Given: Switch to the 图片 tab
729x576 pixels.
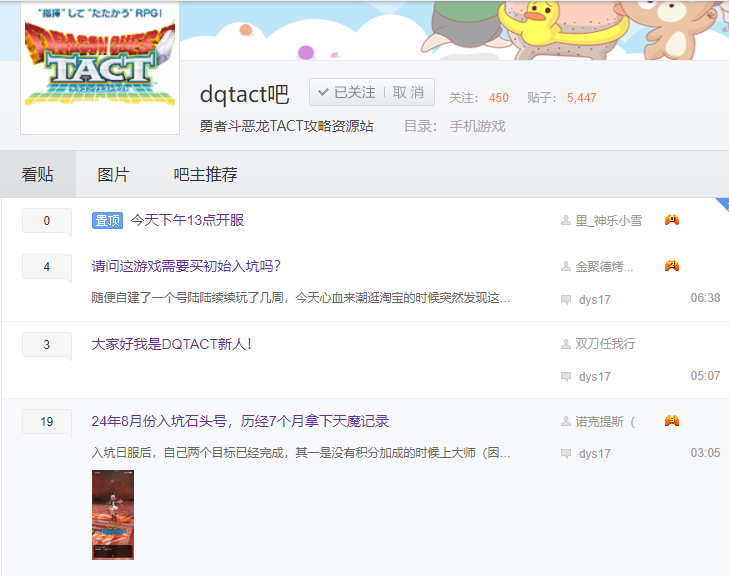Looking at the screenshot, I should (x=113, y=174).
